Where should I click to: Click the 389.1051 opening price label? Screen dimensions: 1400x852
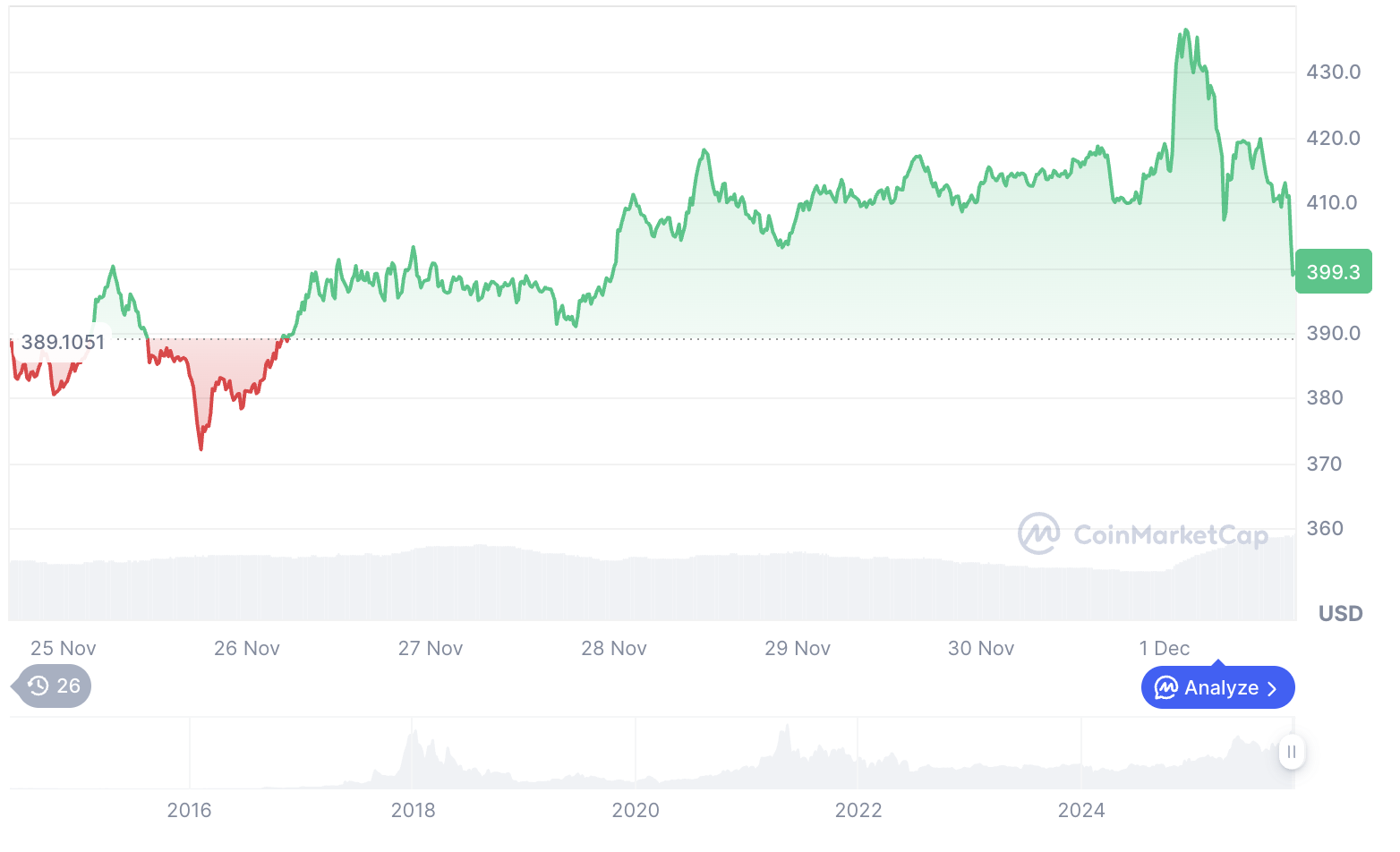[63, 342]
